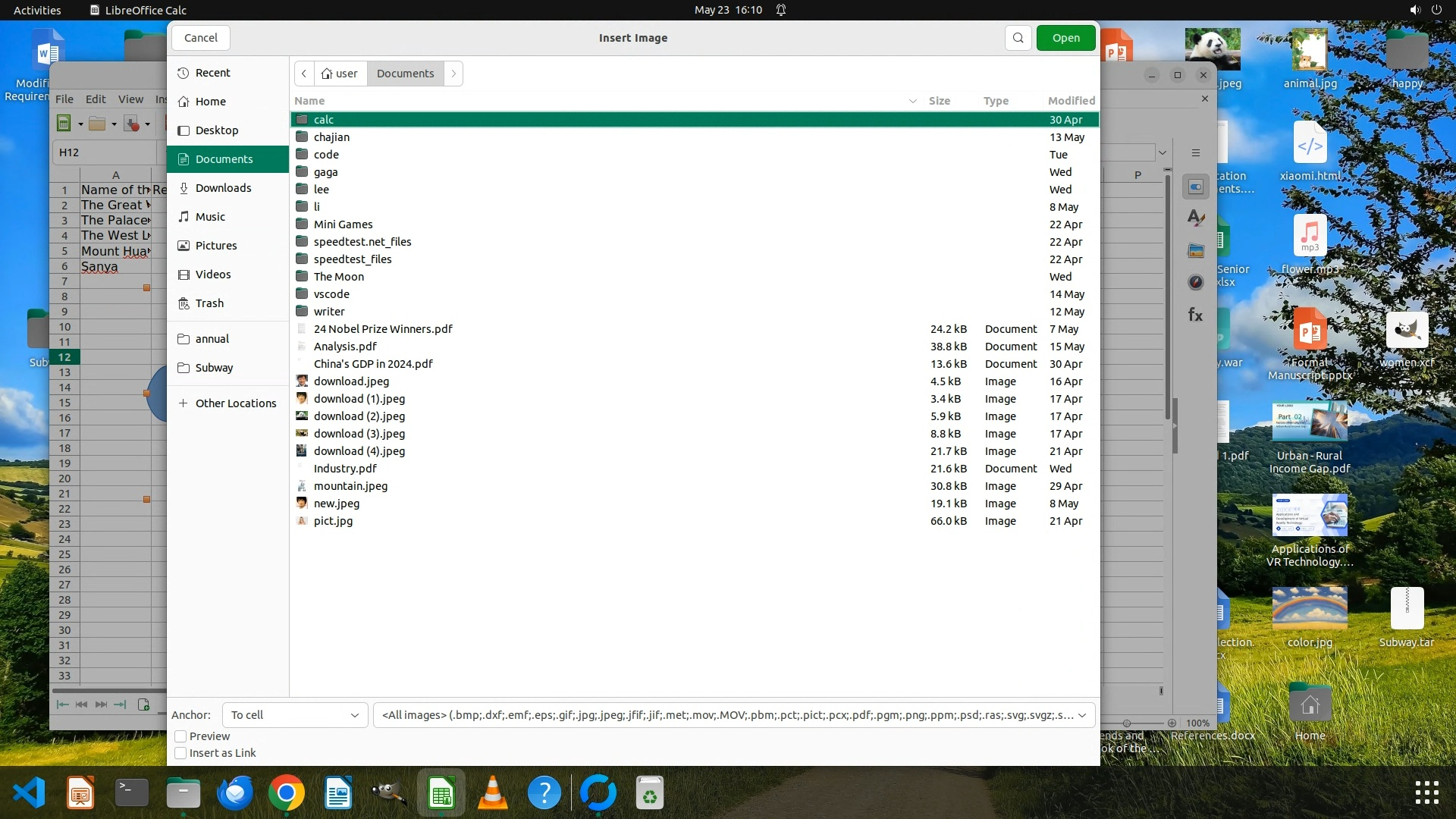Viewport: 1456px width, 819px height.
Task: Enable the Preview checkbox
Action: [180, 736]
